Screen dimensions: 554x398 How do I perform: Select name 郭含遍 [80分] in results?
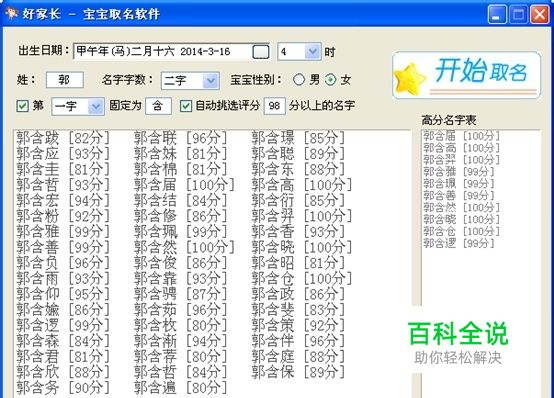181,388
